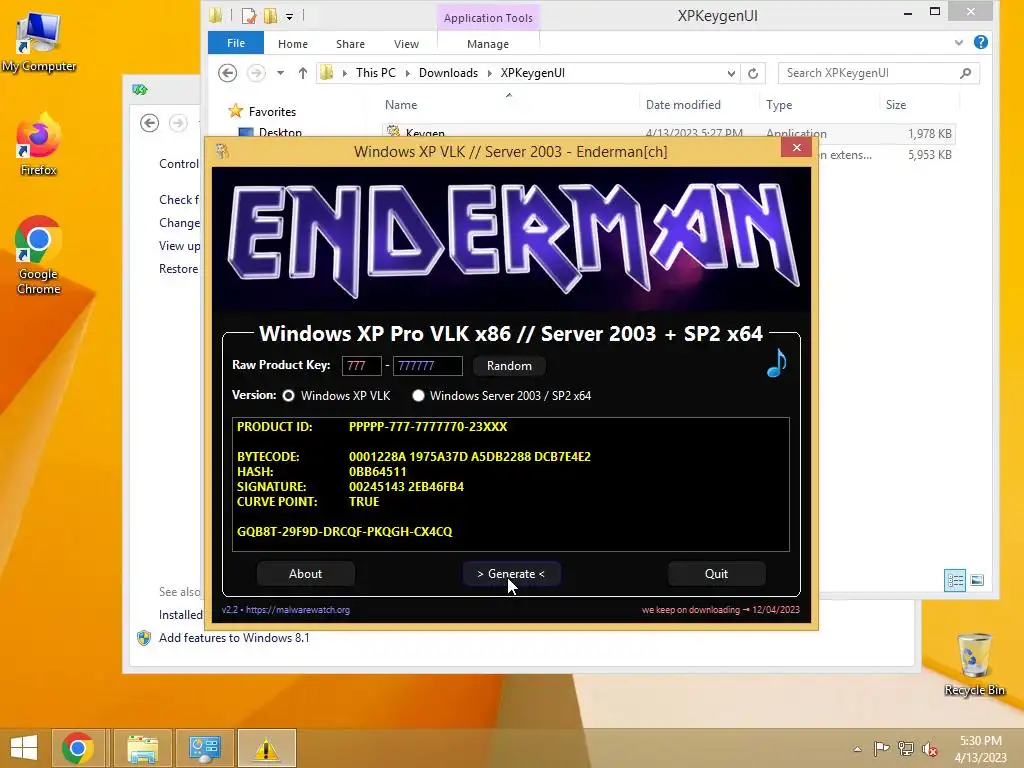The height and width of the screenshot is (768, 1024).
Task: Click the network tray icon
Action: pos(905,748)
